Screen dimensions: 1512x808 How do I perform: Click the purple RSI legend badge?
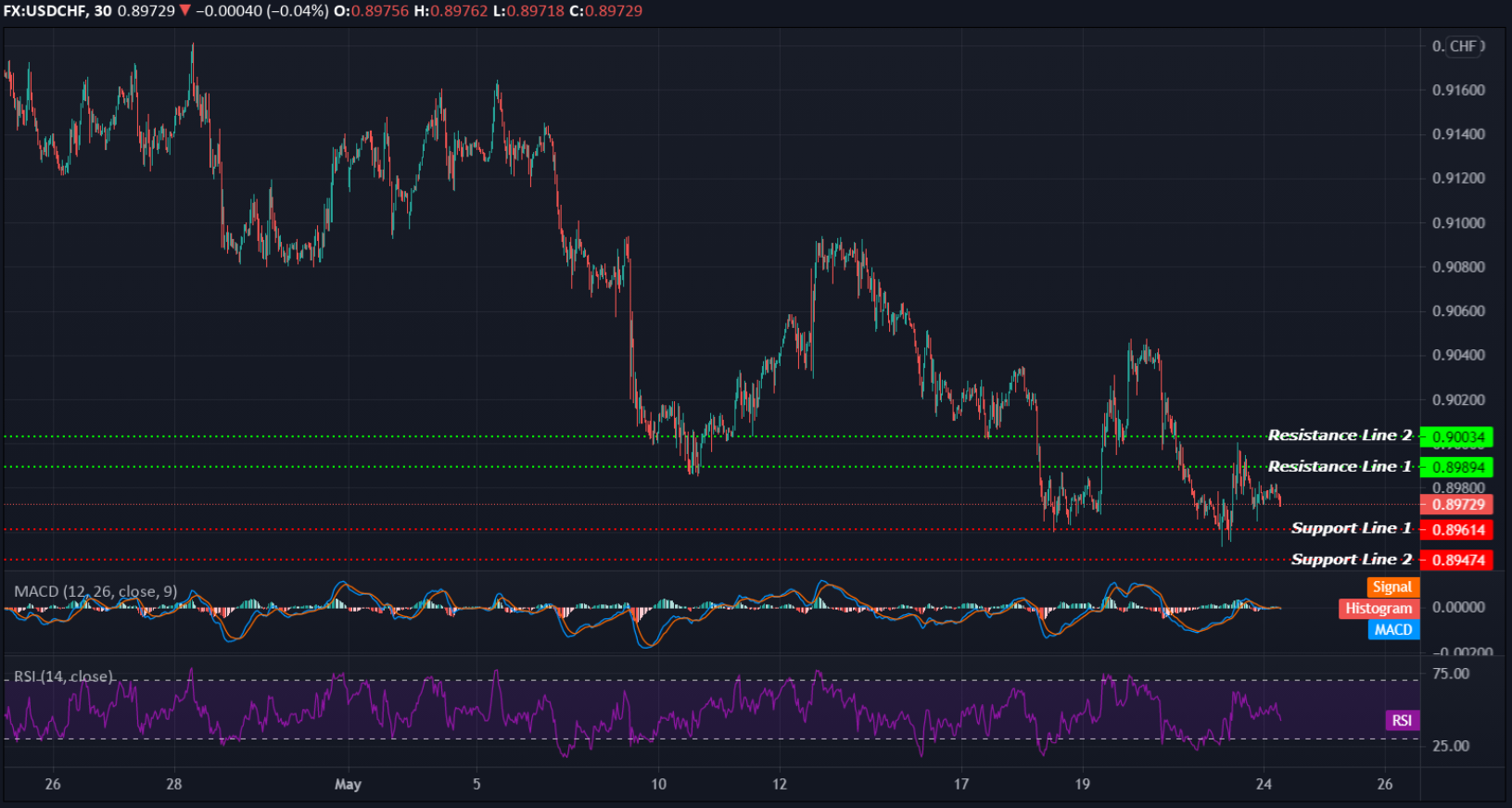click(x=1402, y=721)
